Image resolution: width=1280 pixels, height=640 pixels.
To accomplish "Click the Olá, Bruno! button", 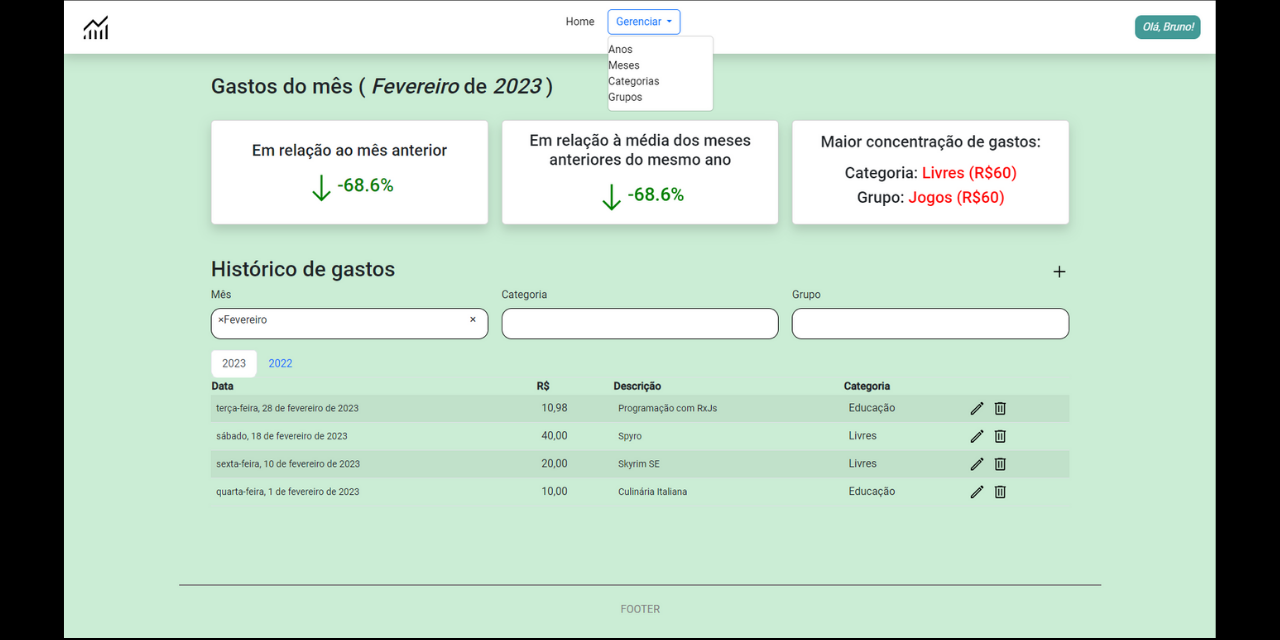I will click(x=1167, y=27).
